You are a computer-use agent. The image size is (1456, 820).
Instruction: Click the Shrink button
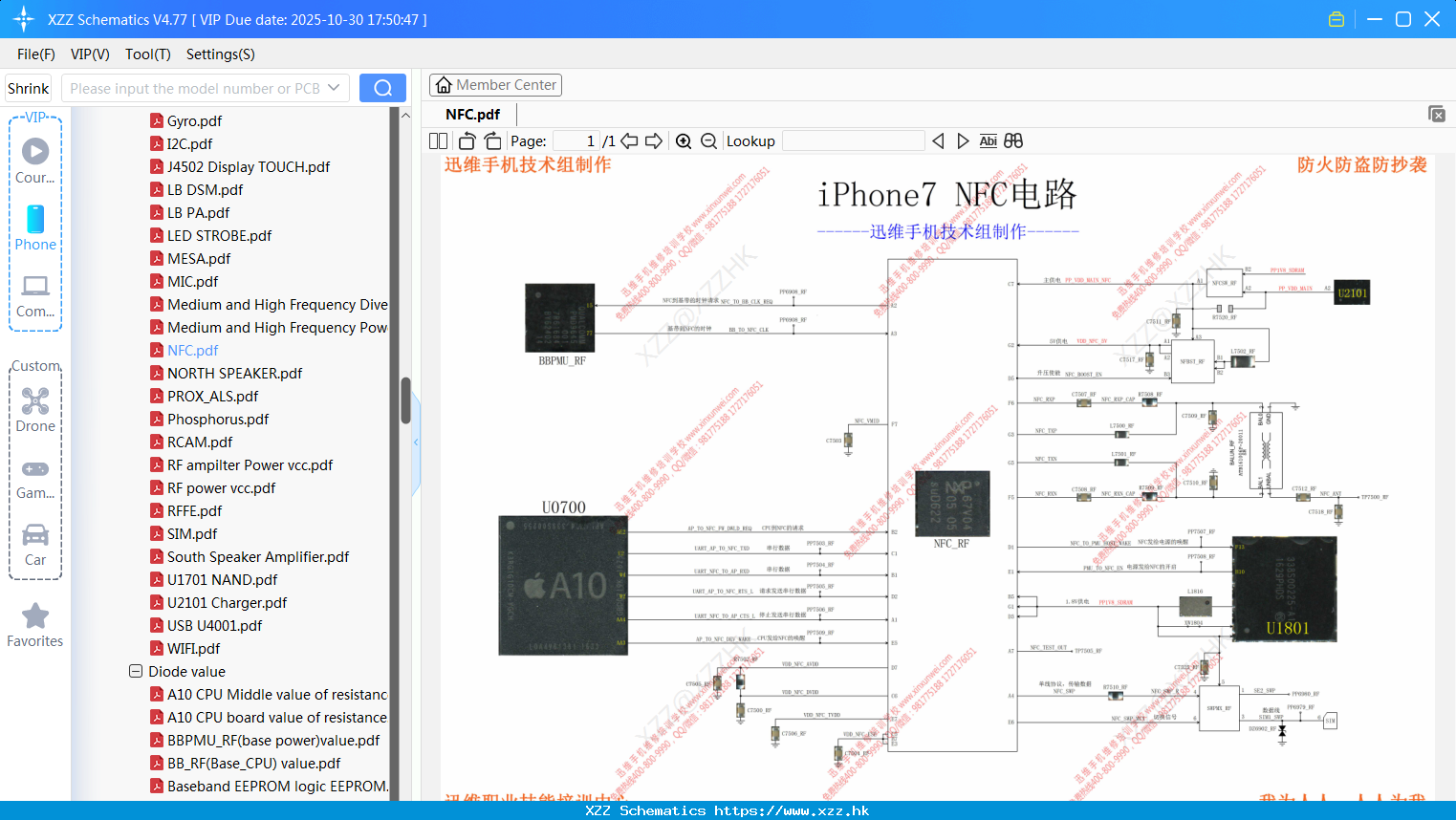pyautogui.click(x=28, y=88)
